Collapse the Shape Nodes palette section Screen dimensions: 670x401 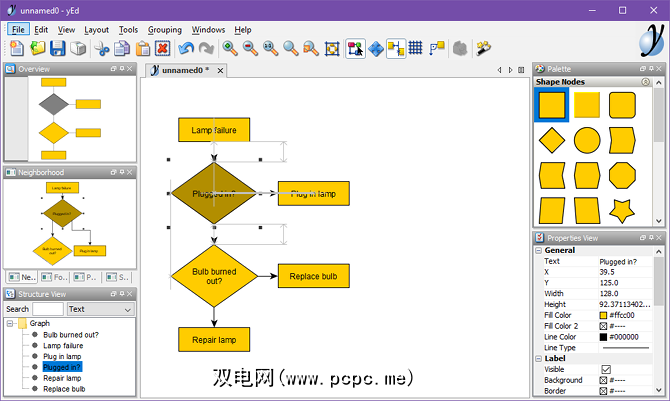645,82
